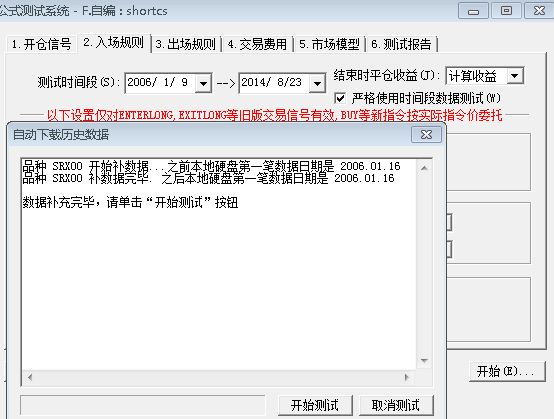Switch to the 1.开仓信号 tab
The height and width of the screenshot is (419, 554).
[x=41, y=45]
